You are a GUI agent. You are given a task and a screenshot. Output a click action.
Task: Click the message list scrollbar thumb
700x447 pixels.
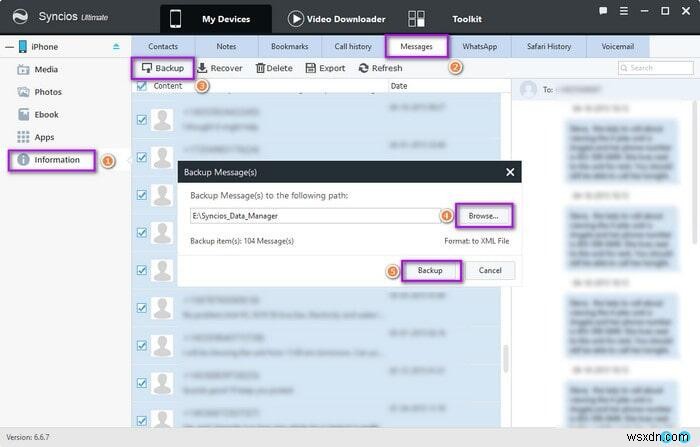(x=505, y=358)
